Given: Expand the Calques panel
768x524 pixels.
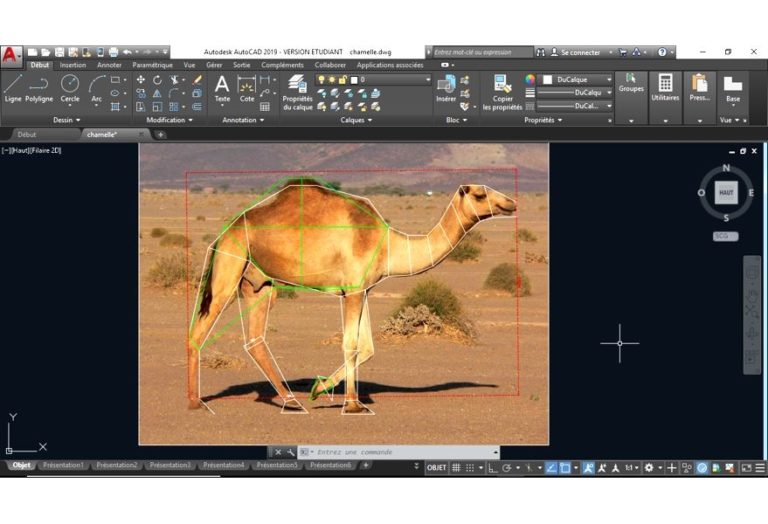Looking at the screenshot, I should pos(356,120).
